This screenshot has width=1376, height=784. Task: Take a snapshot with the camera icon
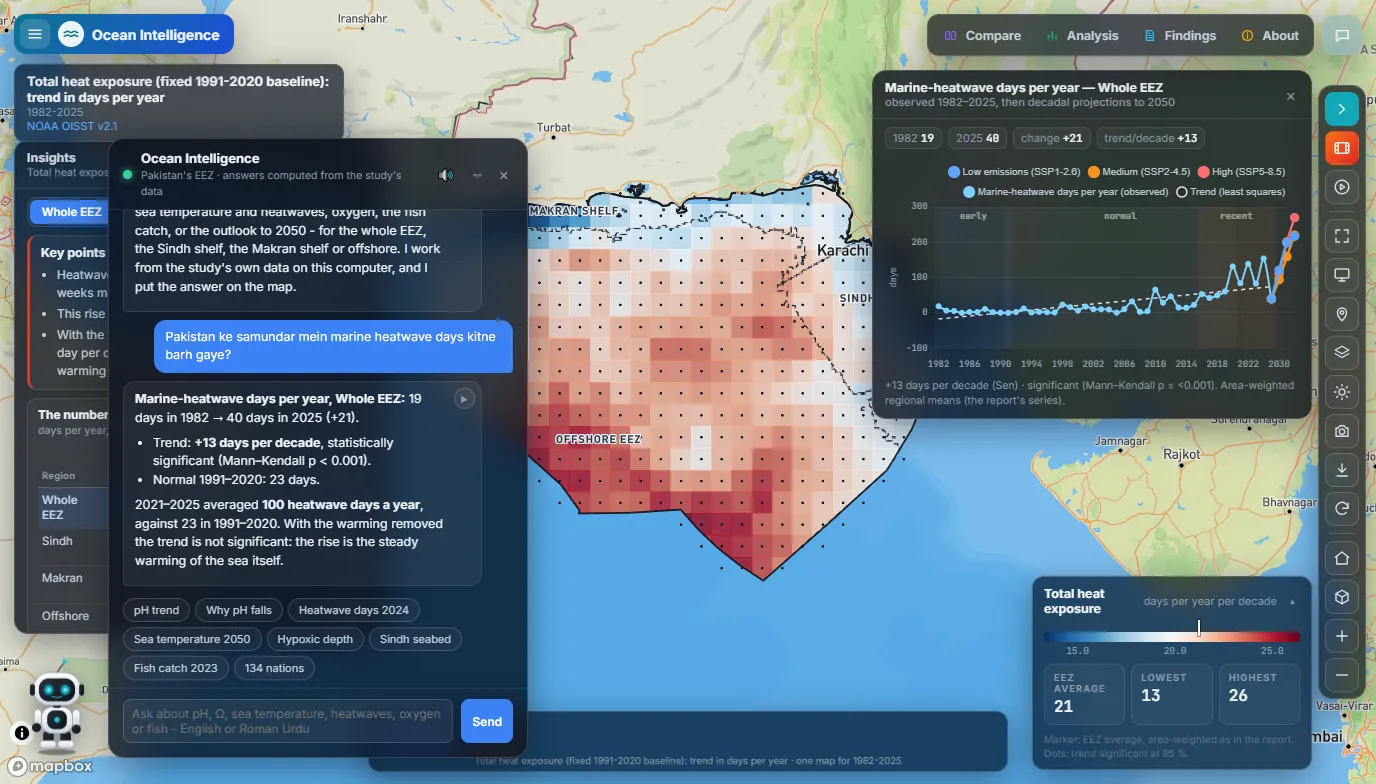click(1342, 431)
